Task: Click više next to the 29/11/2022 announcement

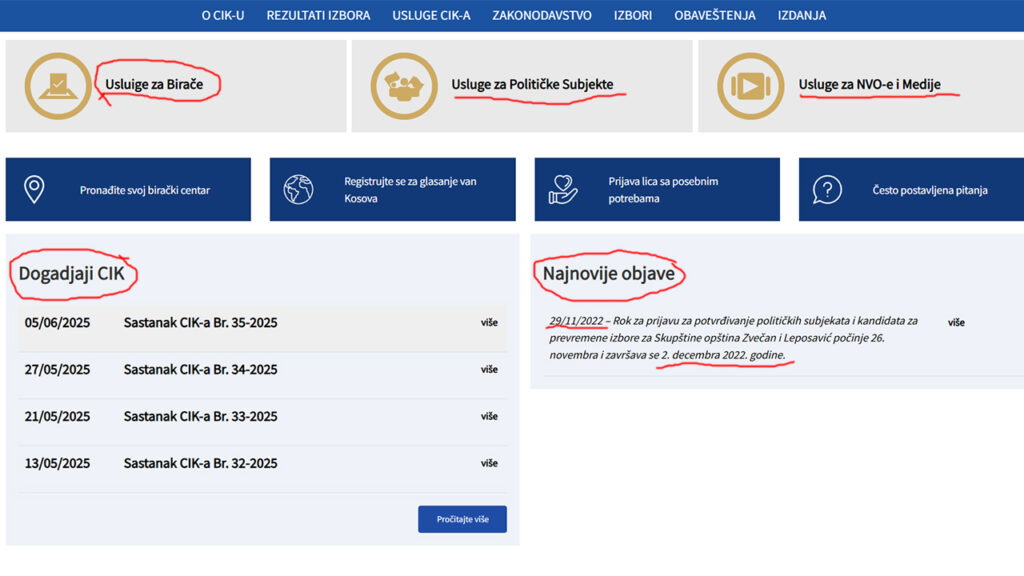Action: (956, 323)
